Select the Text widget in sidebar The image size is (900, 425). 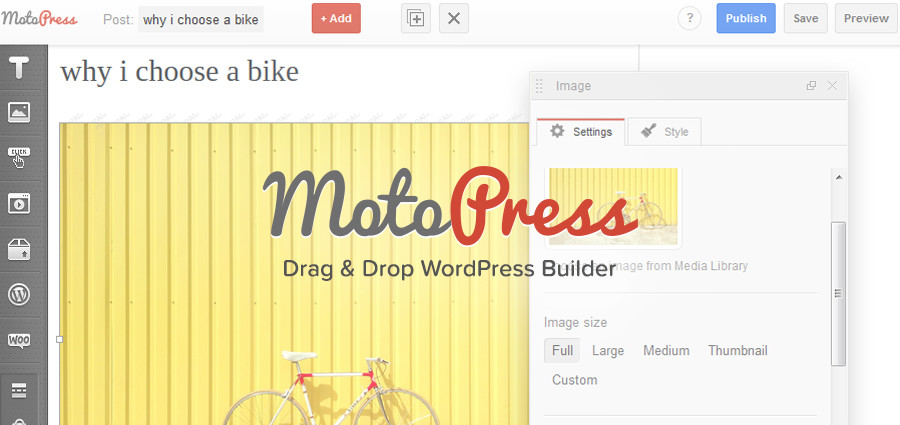[x=19, y=67]
